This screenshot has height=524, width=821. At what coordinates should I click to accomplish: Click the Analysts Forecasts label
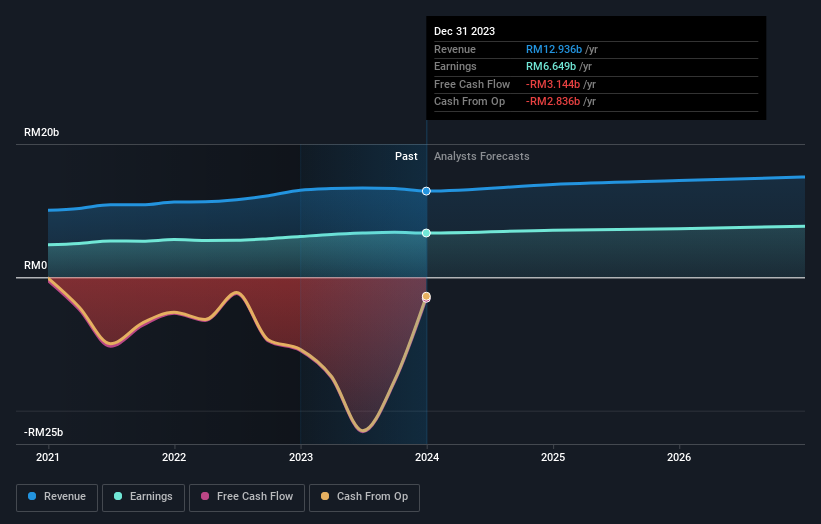[x=482, y=157]
